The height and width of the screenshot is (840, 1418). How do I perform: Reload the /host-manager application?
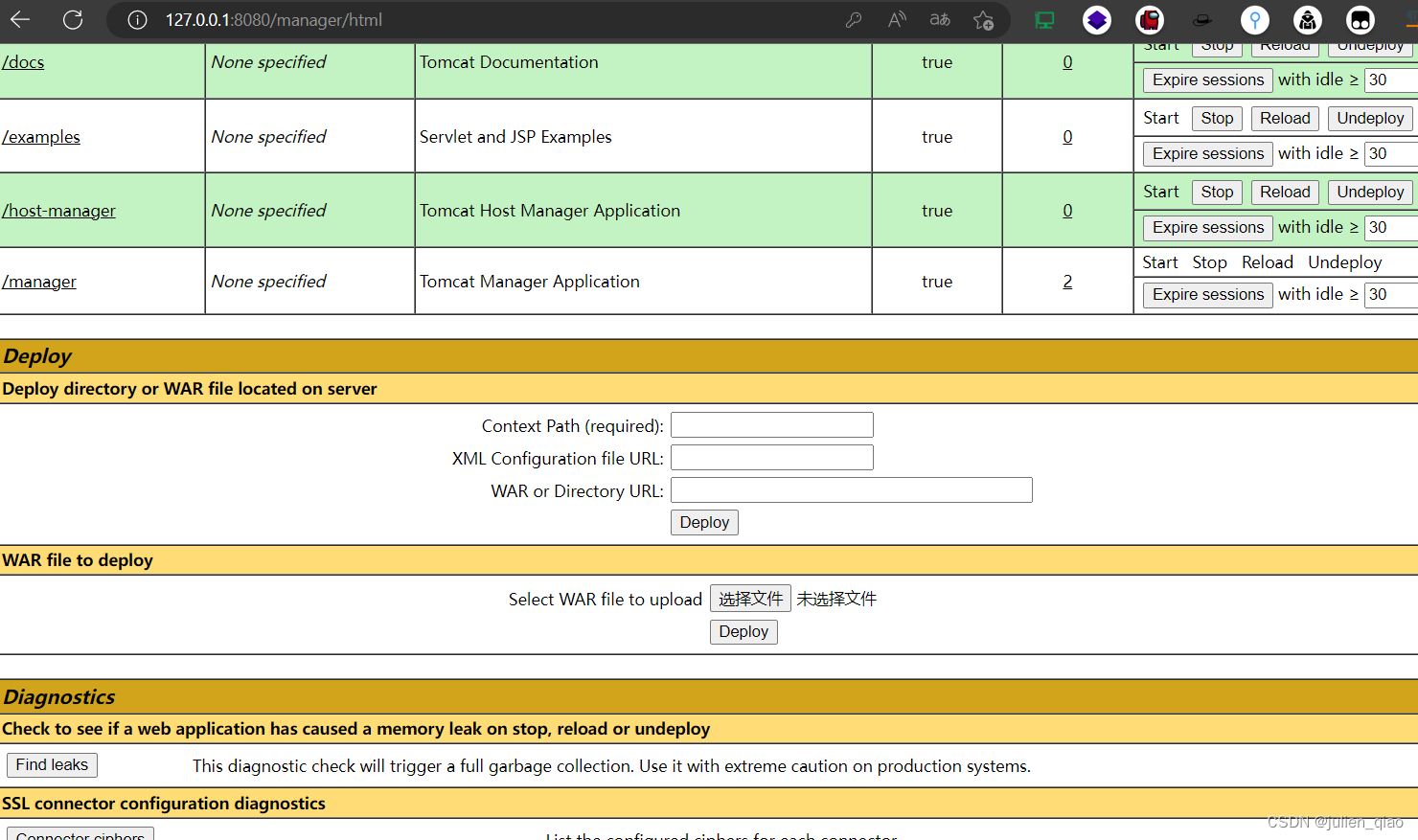(1285, 192)
